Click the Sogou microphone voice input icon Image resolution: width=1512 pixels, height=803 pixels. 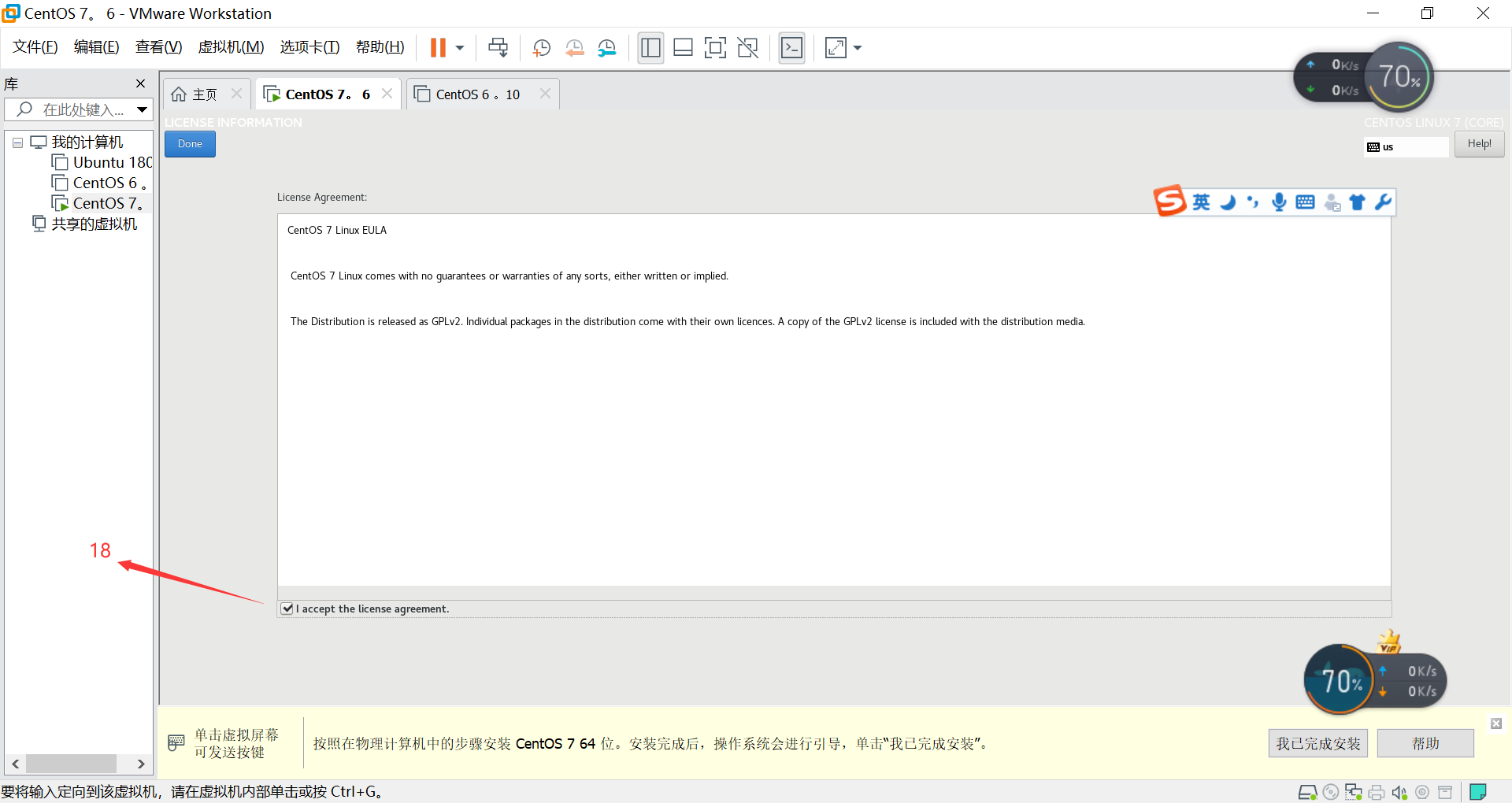tap(1279, 202)
